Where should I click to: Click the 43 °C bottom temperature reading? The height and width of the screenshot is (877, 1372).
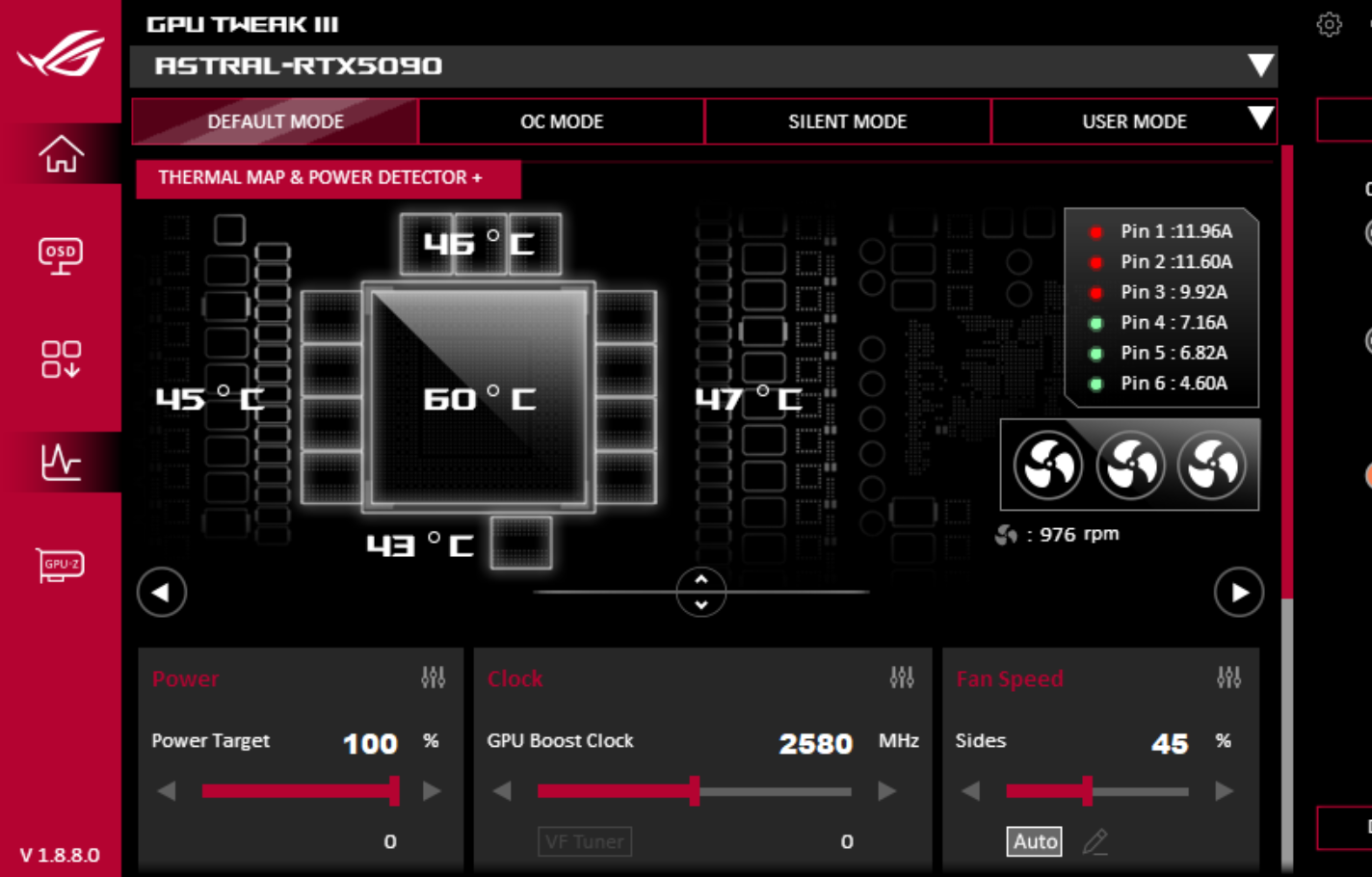tap(420, 545)
